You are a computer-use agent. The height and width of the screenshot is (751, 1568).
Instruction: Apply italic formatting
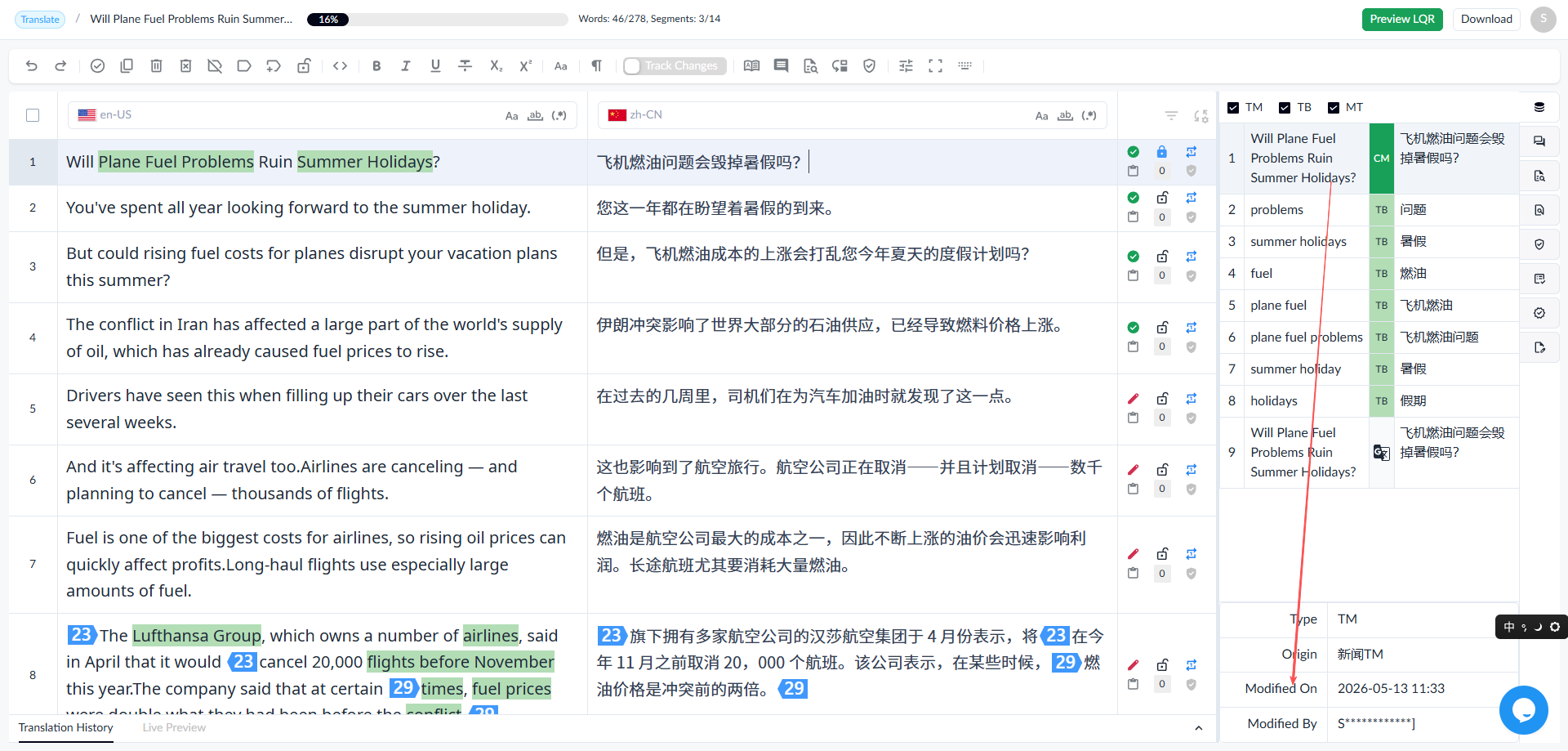(x=406, y=66)
